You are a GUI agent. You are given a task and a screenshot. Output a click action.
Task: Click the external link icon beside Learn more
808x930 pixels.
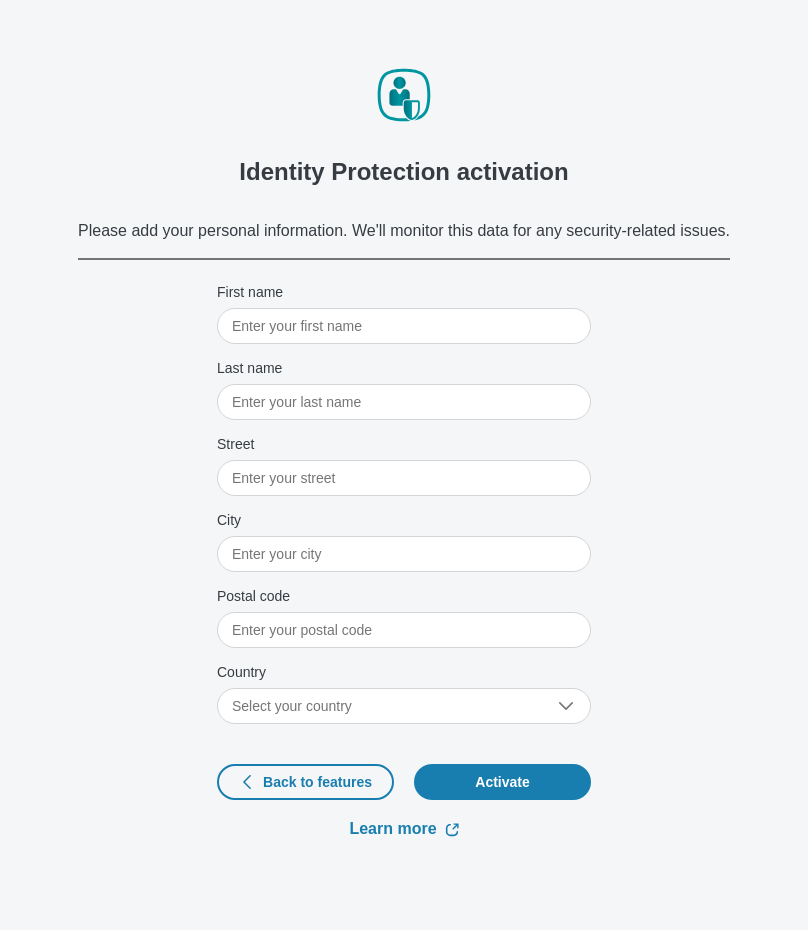(x=452, y=830)
